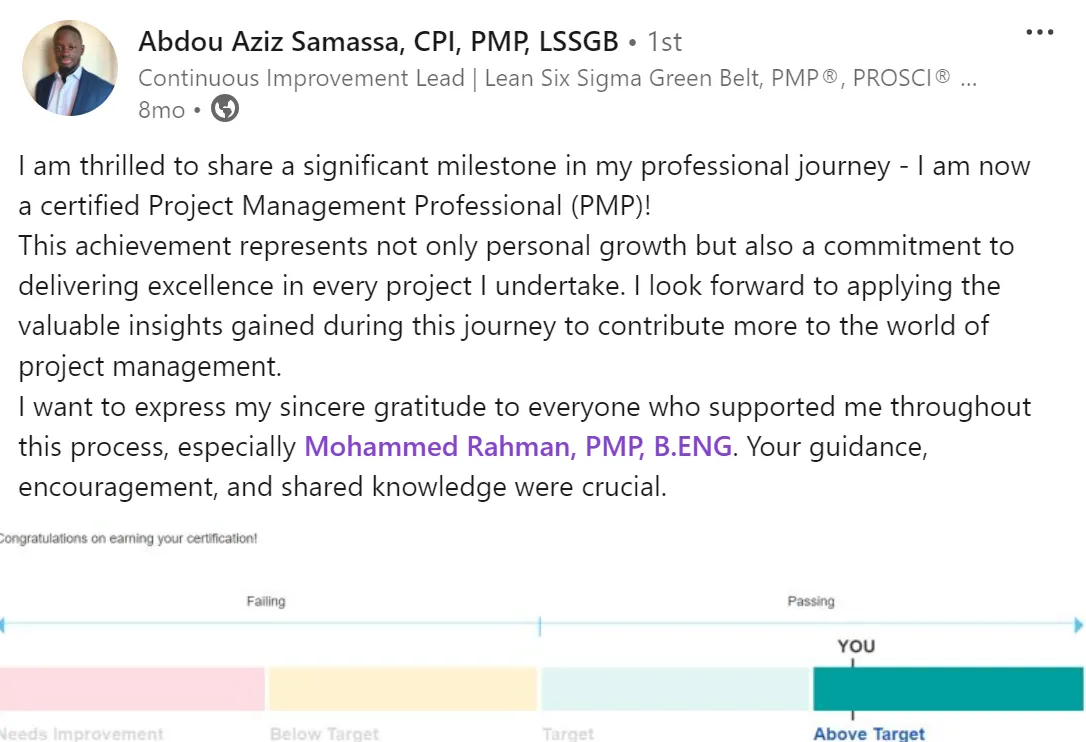Select the pale teal Target bar
This screenshot has width=1086, height=742.
[x=675, y=689]
